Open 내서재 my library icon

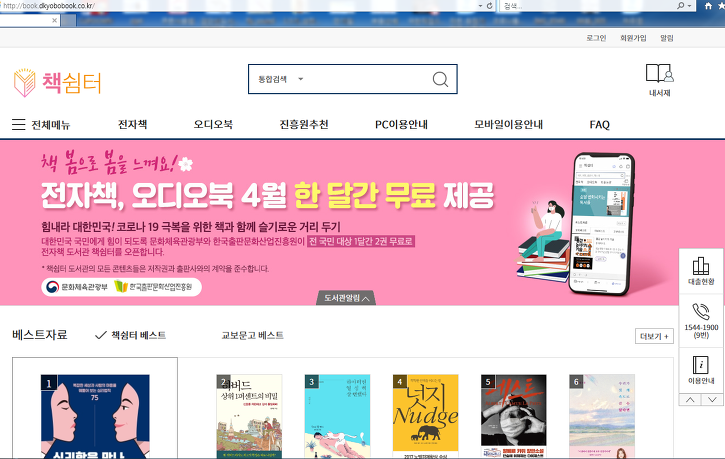tap(659, 80)
